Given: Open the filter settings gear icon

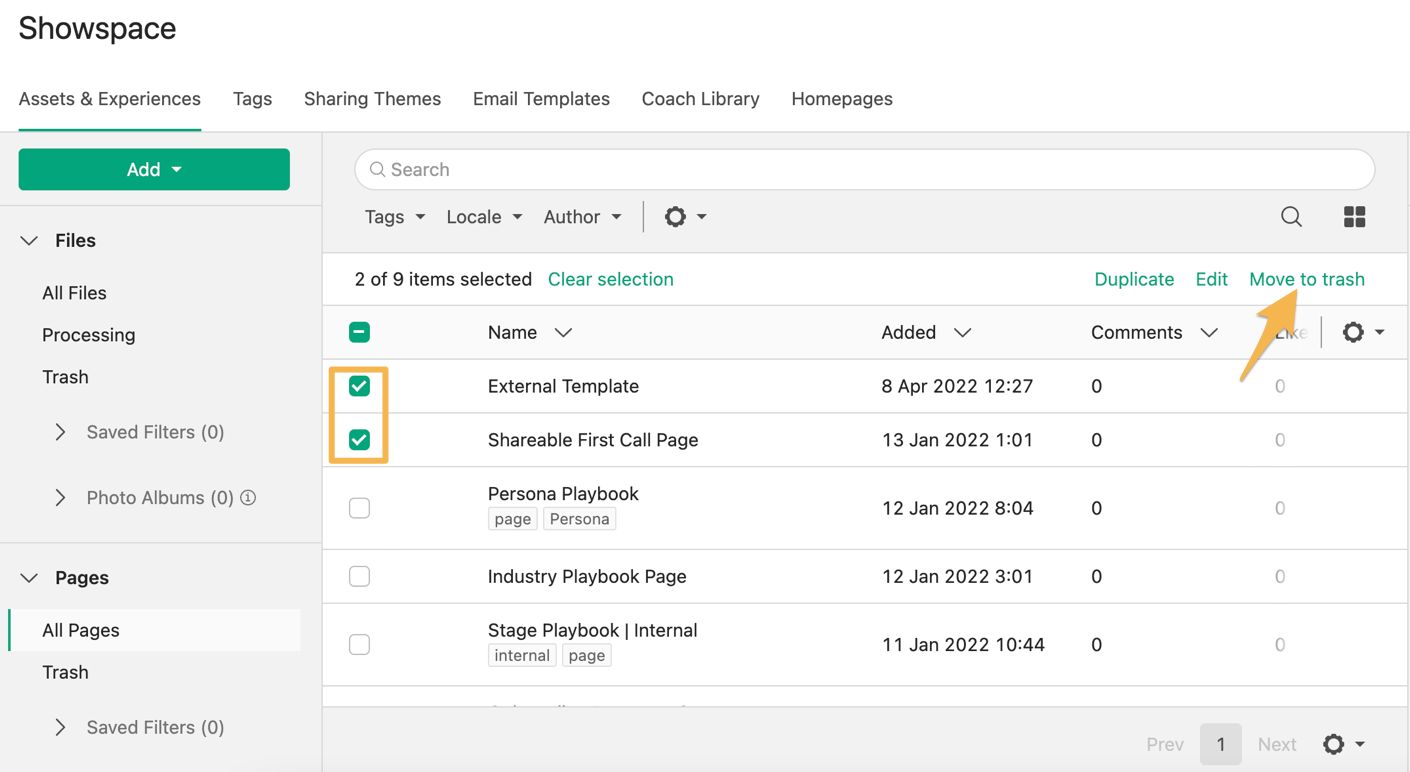Looking at the screenshot, I should (685, 217).
